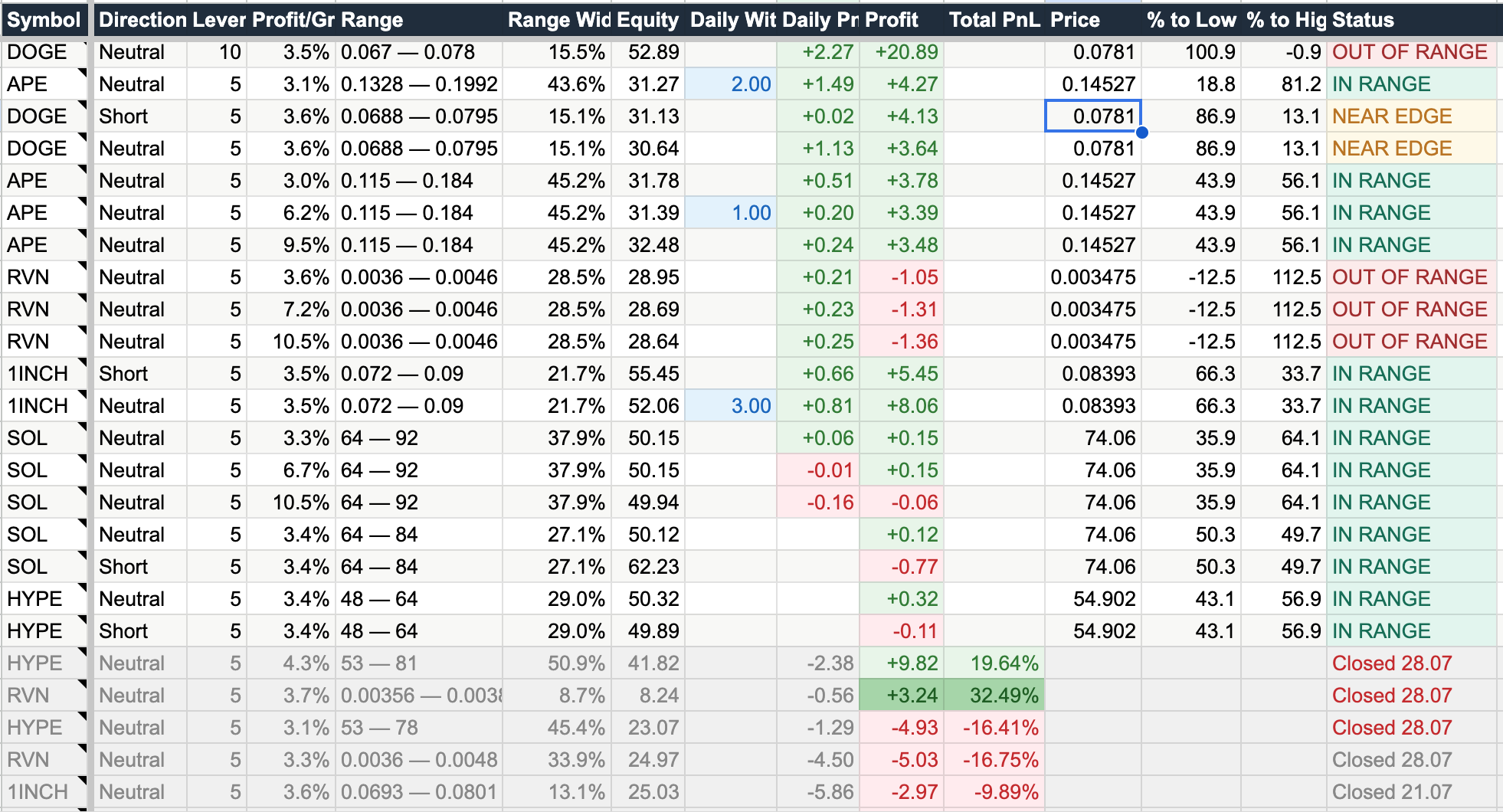Select the profit cell showing -0.77
Viewport: 1503px width, 812px height.
pyautogui.click(x=902, y=567)
